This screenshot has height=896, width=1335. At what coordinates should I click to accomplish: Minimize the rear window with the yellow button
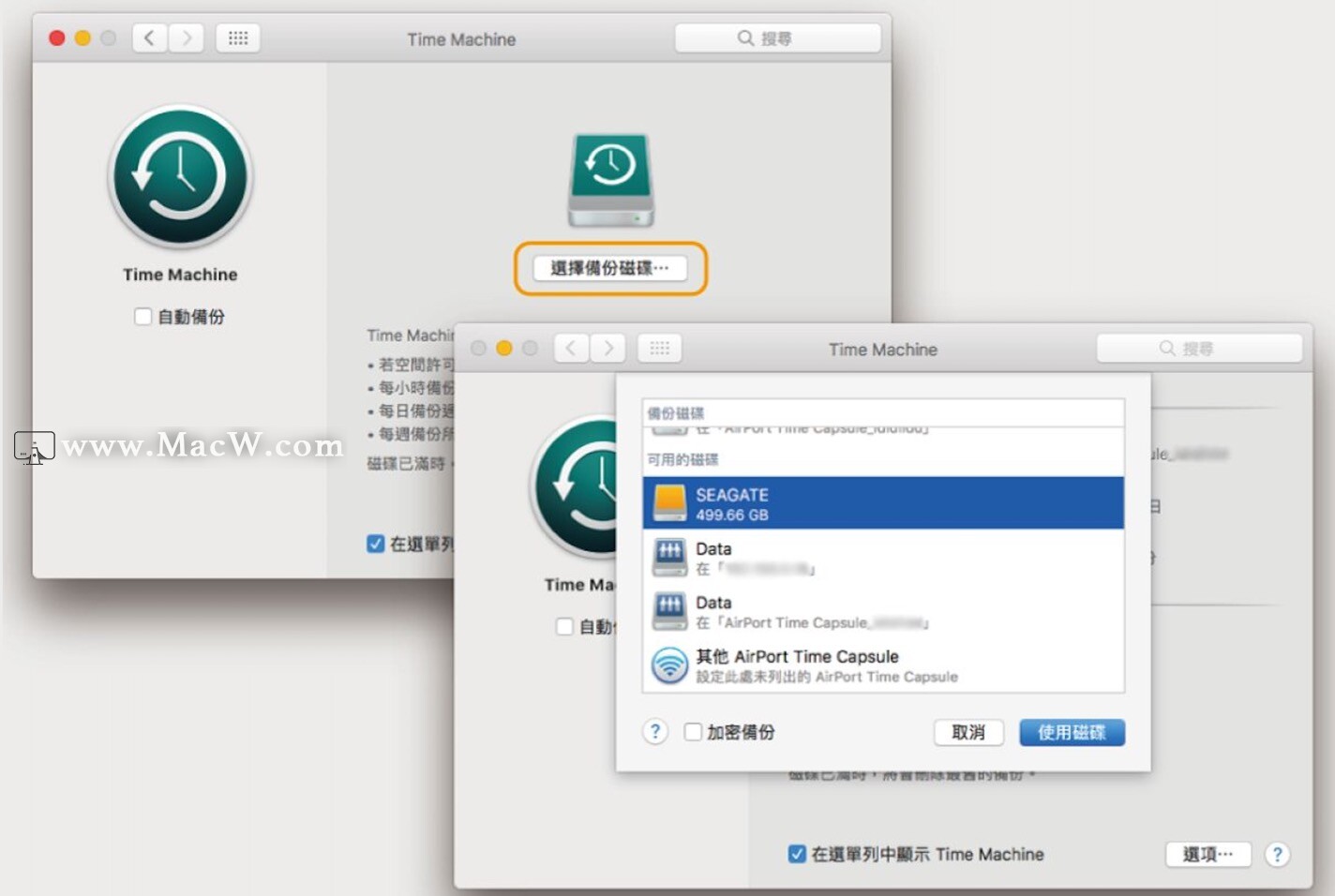click(x=82, y=38)
